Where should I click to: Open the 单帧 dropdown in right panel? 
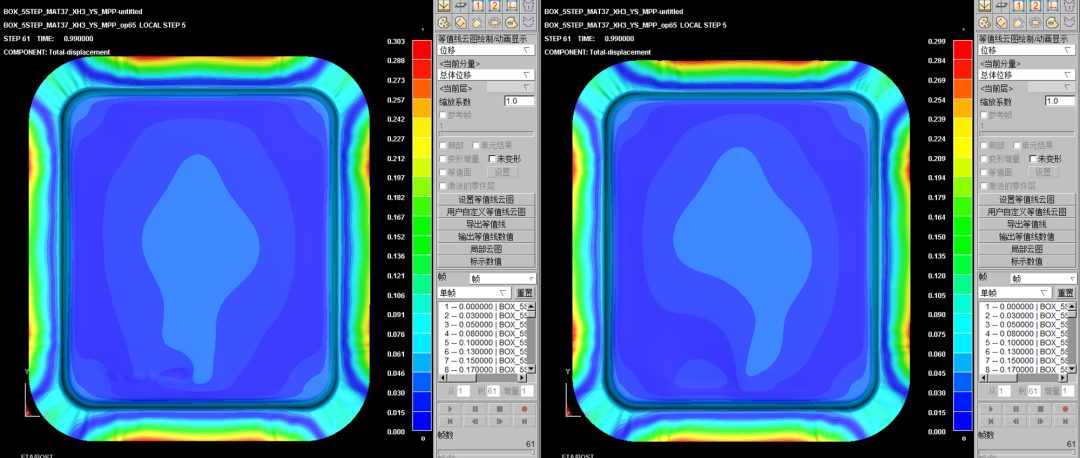(x=1014, y=293)
